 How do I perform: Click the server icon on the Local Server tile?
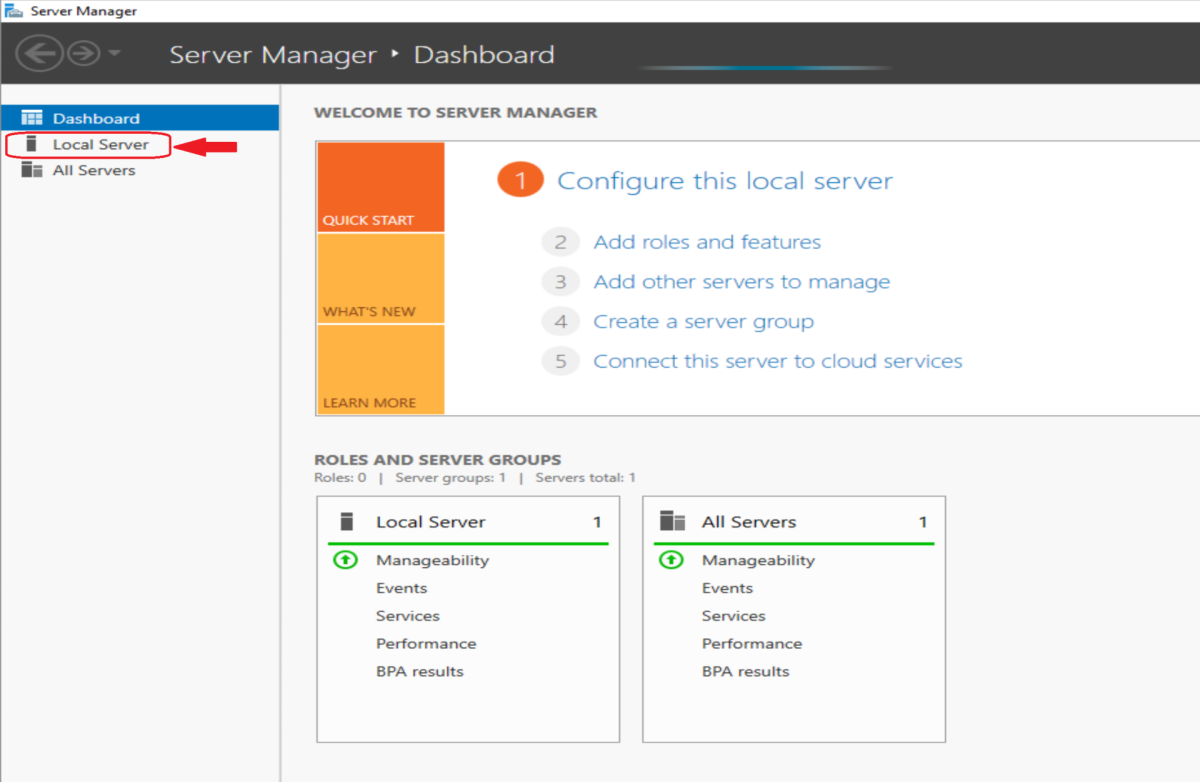coord(346,521)
